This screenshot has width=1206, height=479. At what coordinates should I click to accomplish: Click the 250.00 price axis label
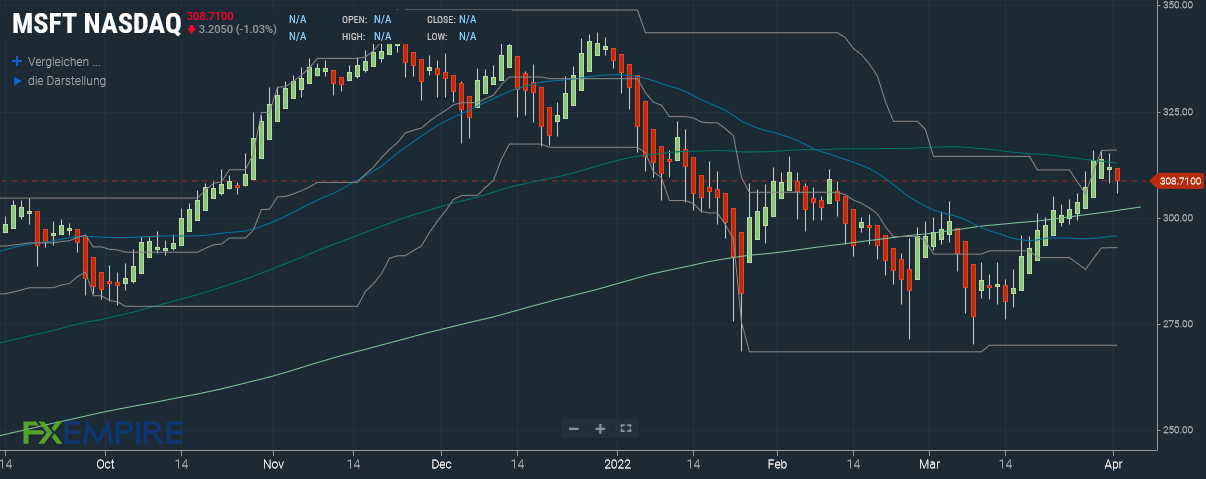pyautogui.click(x=1177, y=429)
